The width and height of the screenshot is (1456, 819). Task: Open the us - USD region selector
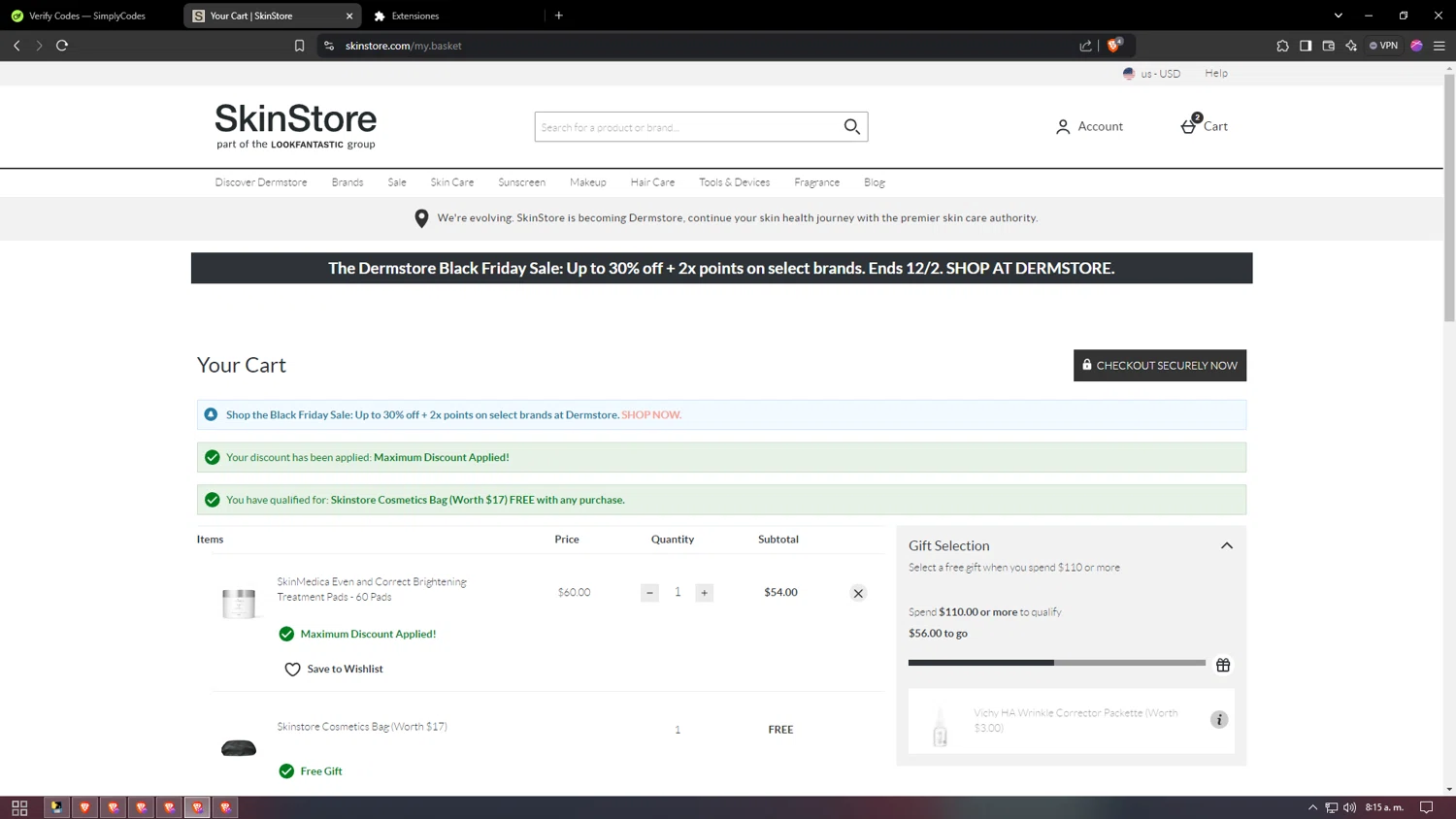[x=1152, y=74]
